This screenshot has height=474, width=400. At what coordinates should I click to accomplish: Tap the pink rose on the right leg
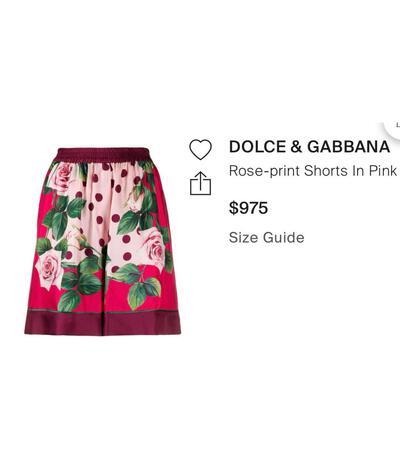[152, 247]
